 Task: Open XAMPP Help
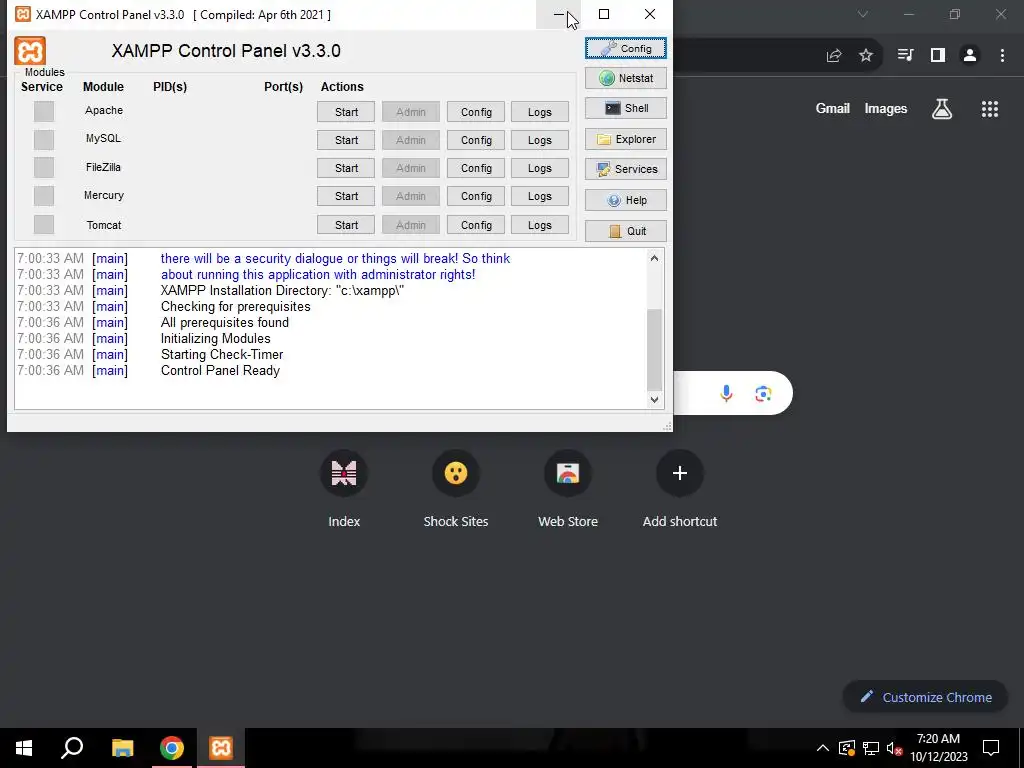tap(626, 200)
